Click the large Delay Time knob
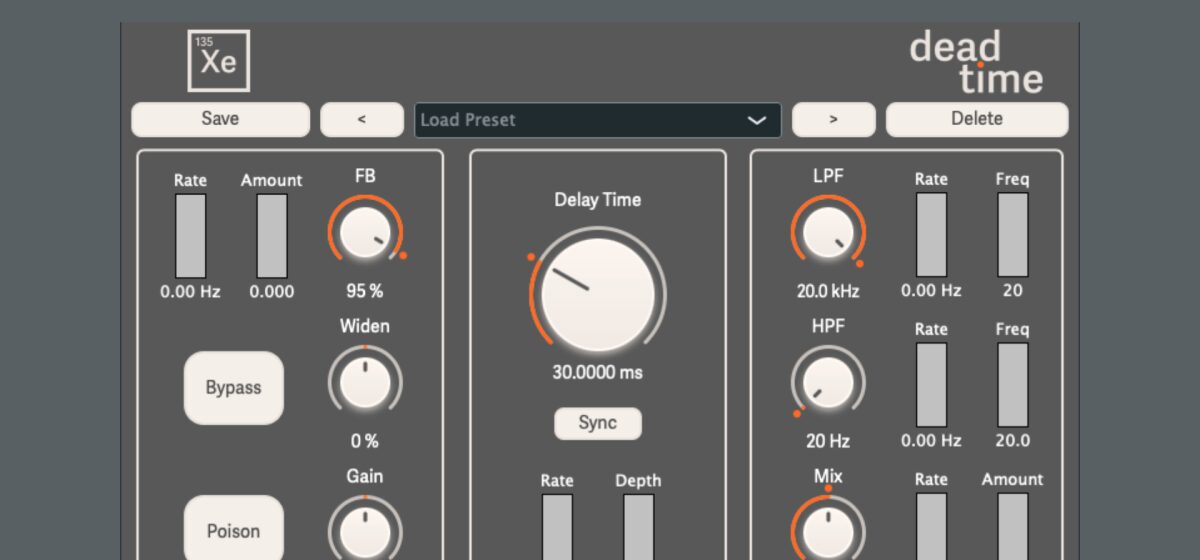Viewport: 1200px width, 560px height. click(597, 295)
